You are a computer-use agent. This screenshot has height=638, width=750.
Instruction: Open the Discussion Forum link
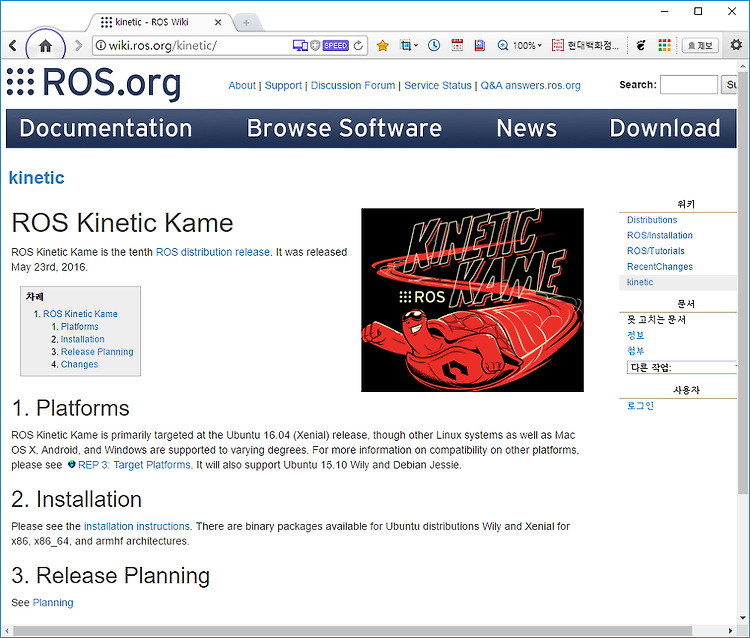[353, 85]
